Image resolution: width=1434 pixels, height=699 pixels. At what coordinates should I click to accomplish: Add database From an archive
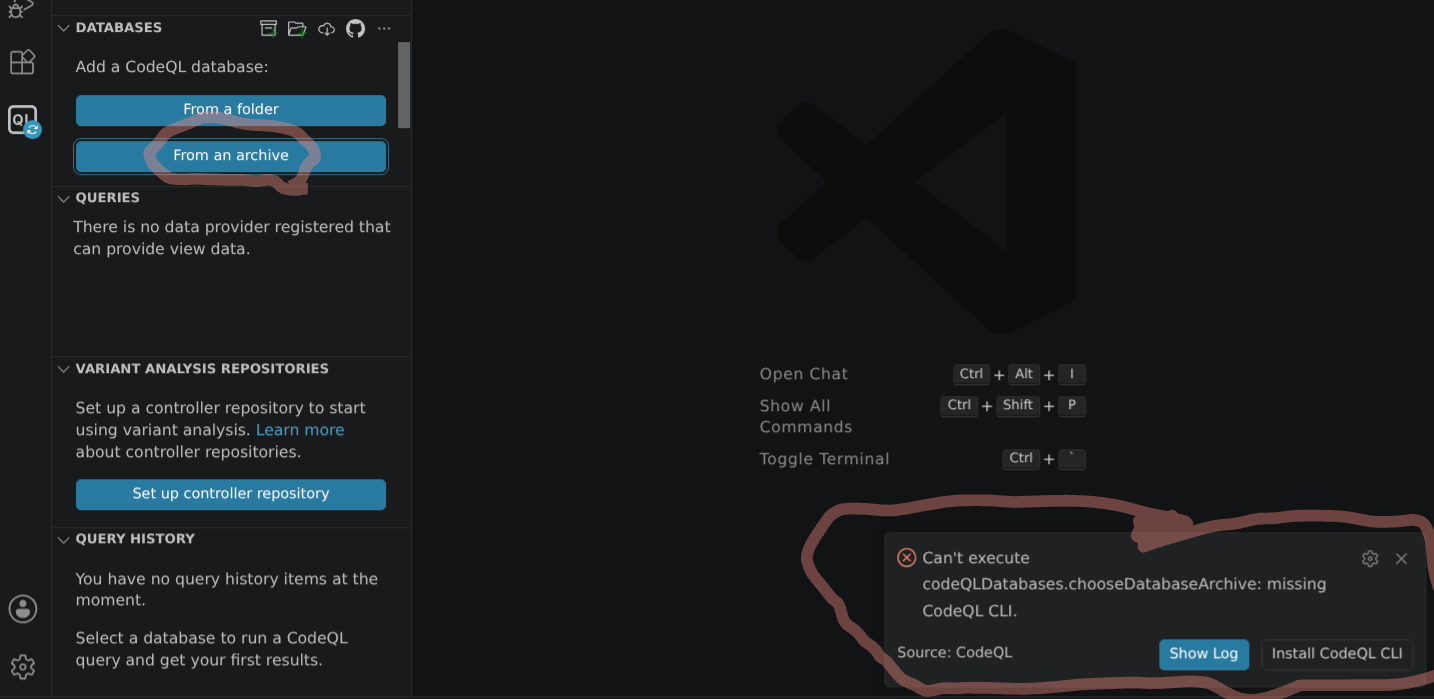click(x=231, y=156)
